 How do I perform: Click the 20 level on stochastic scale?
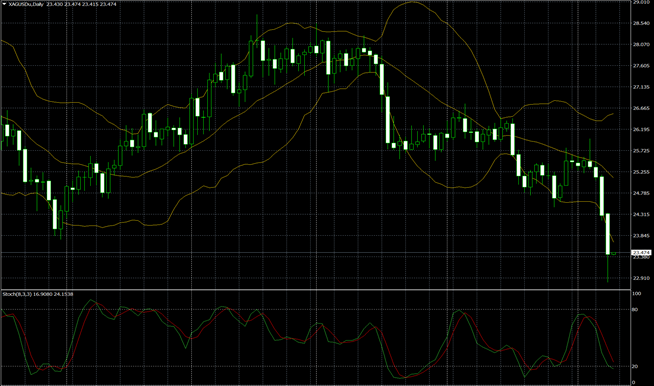click(x=635, y=366)
